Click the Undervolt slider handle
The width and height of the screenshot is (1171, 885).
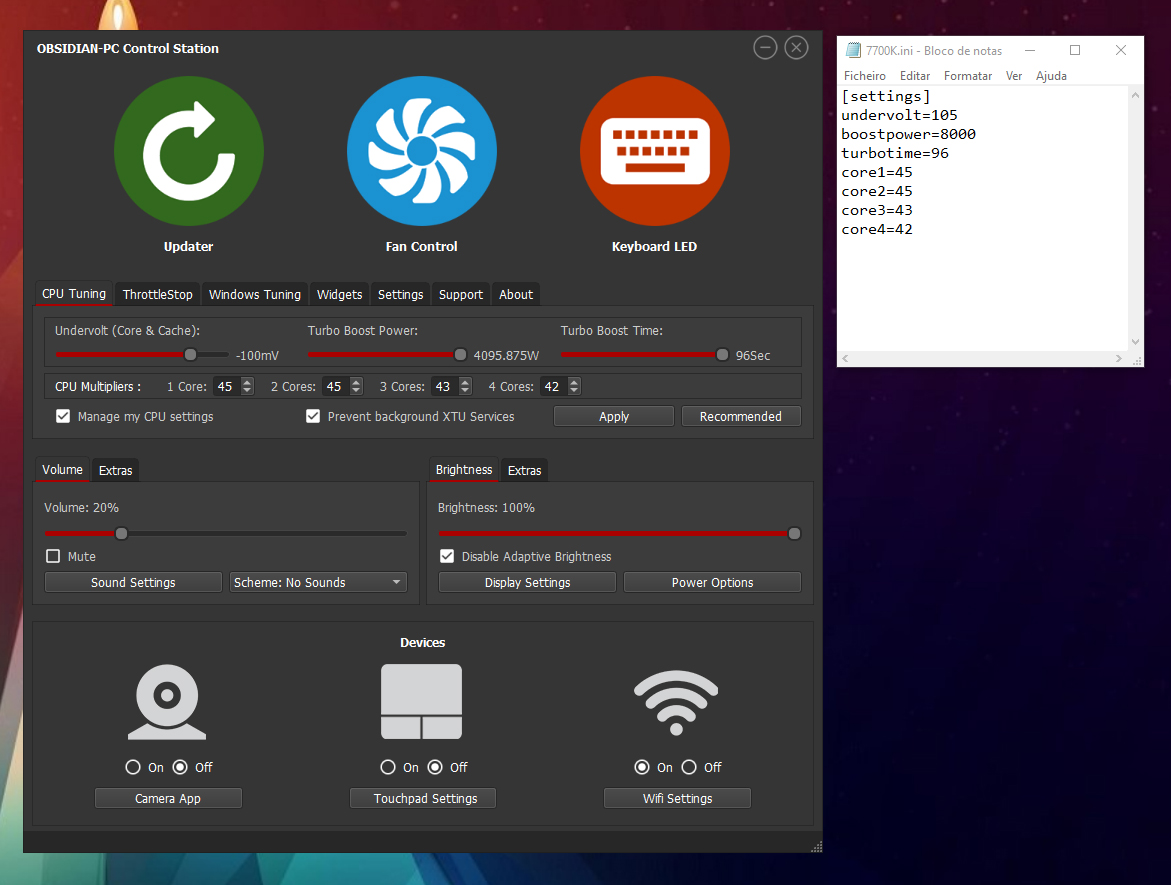coord(190,355)
